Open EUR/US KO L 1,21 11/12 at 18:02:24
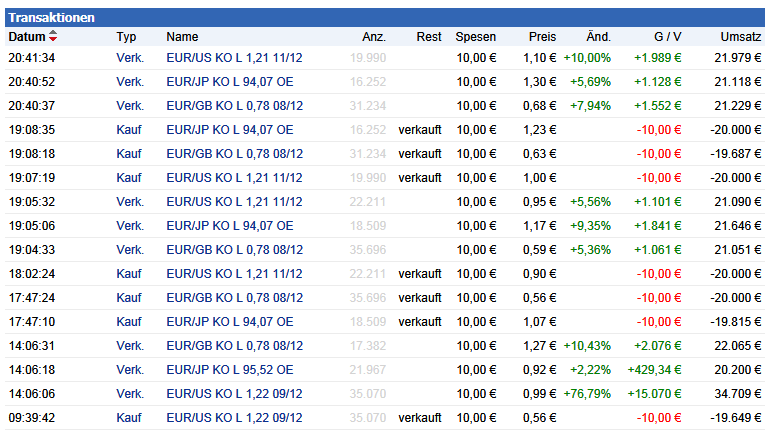The image size is (772, 431). (x=234, y=274)
